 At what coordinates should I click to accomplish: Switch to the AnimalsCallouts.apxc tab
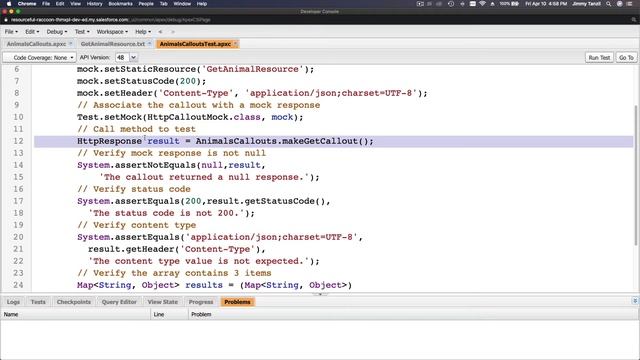[36, 44]
